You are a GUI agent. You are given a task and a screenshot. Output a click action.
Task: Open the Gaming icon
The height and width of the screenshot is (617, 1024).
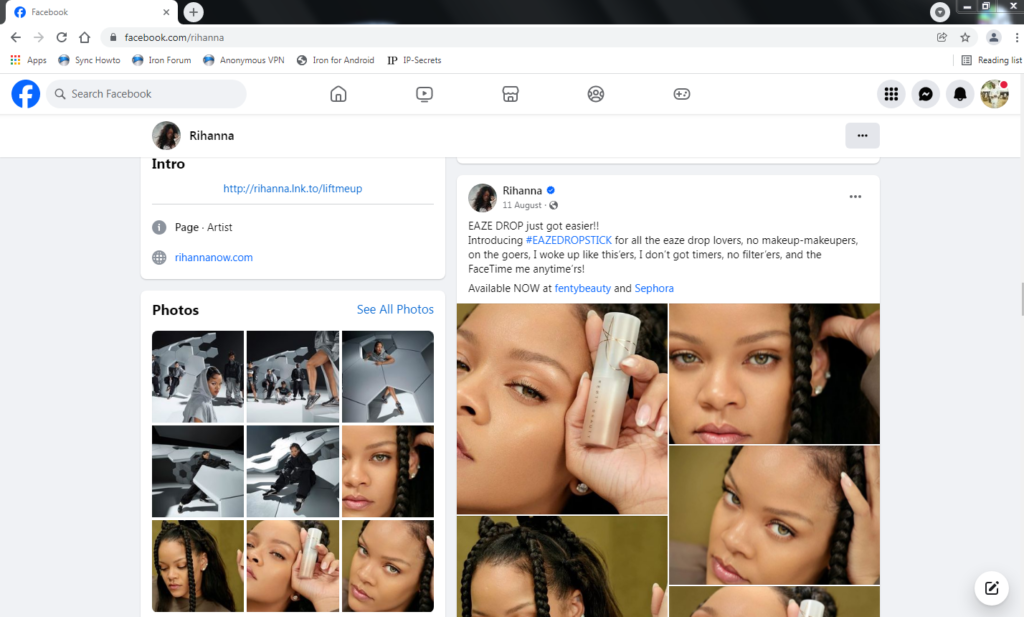pyautogui.click(x=682, y=94)
